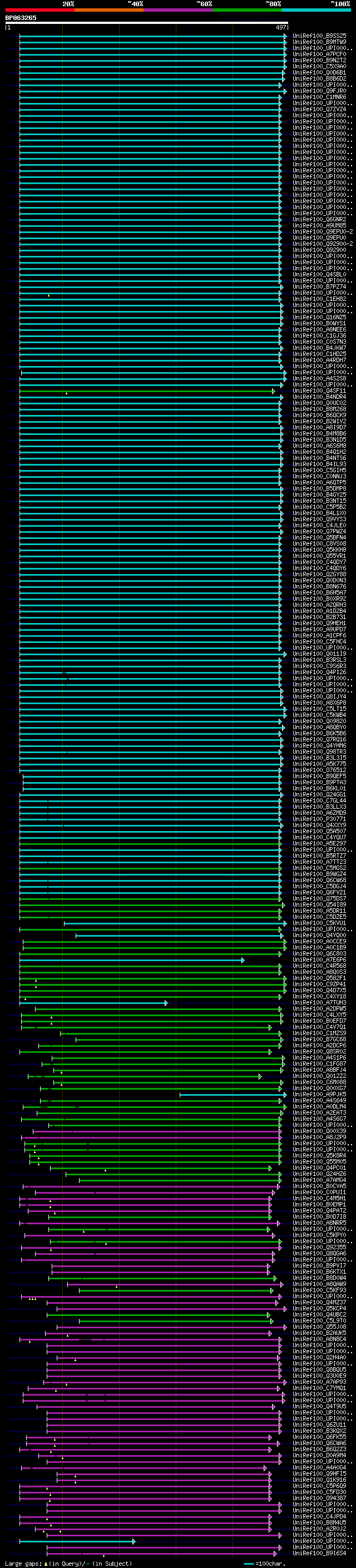Viewport: 356px width, 1568px height.
Task: Click label UniRef100_A7TUH3
Action: point(319,1002)
